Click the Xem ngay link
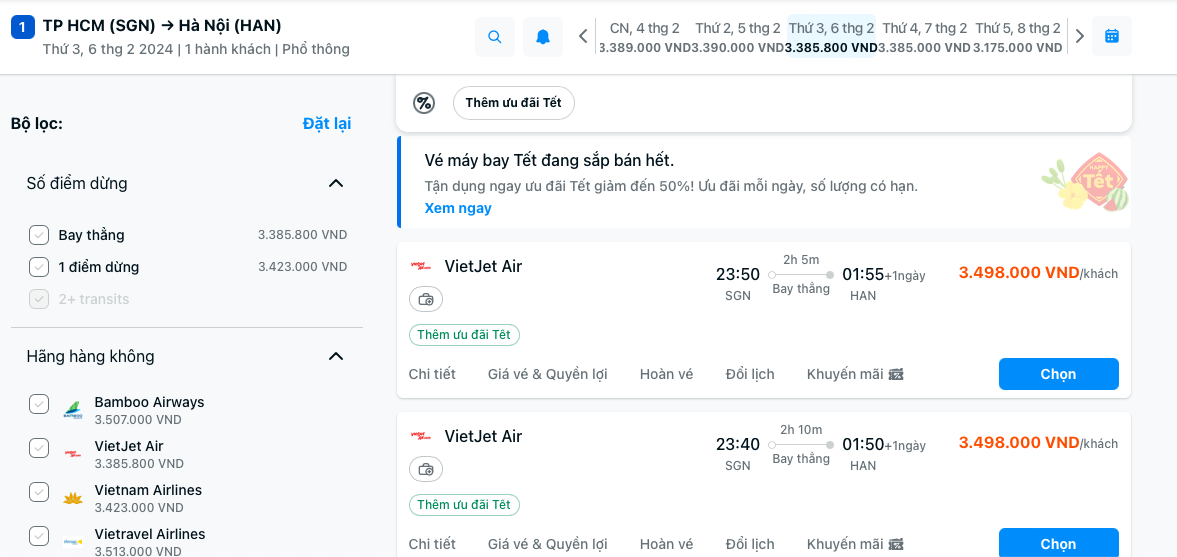This screenshot has width=1177, height=557. tap(458, 208)
